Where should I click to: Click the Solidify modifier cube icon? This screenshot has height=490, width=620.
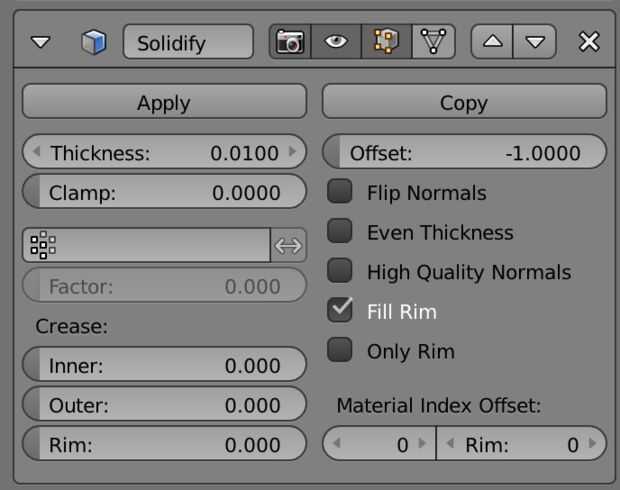pyautogui.click(x=93, y=43)
